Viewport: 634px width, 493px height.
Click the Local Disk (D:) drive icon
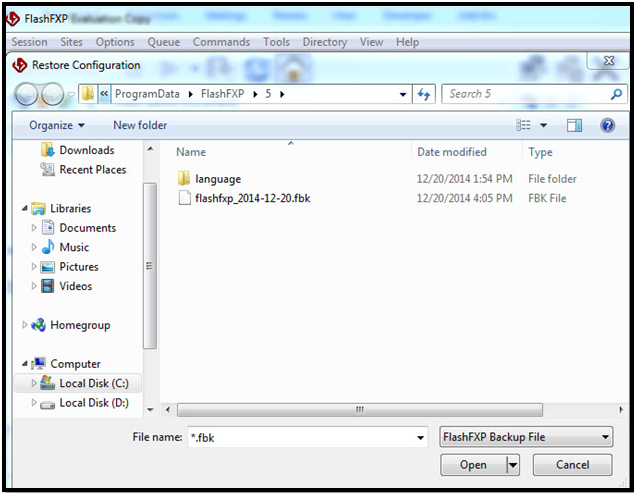(x=48, y=404)
